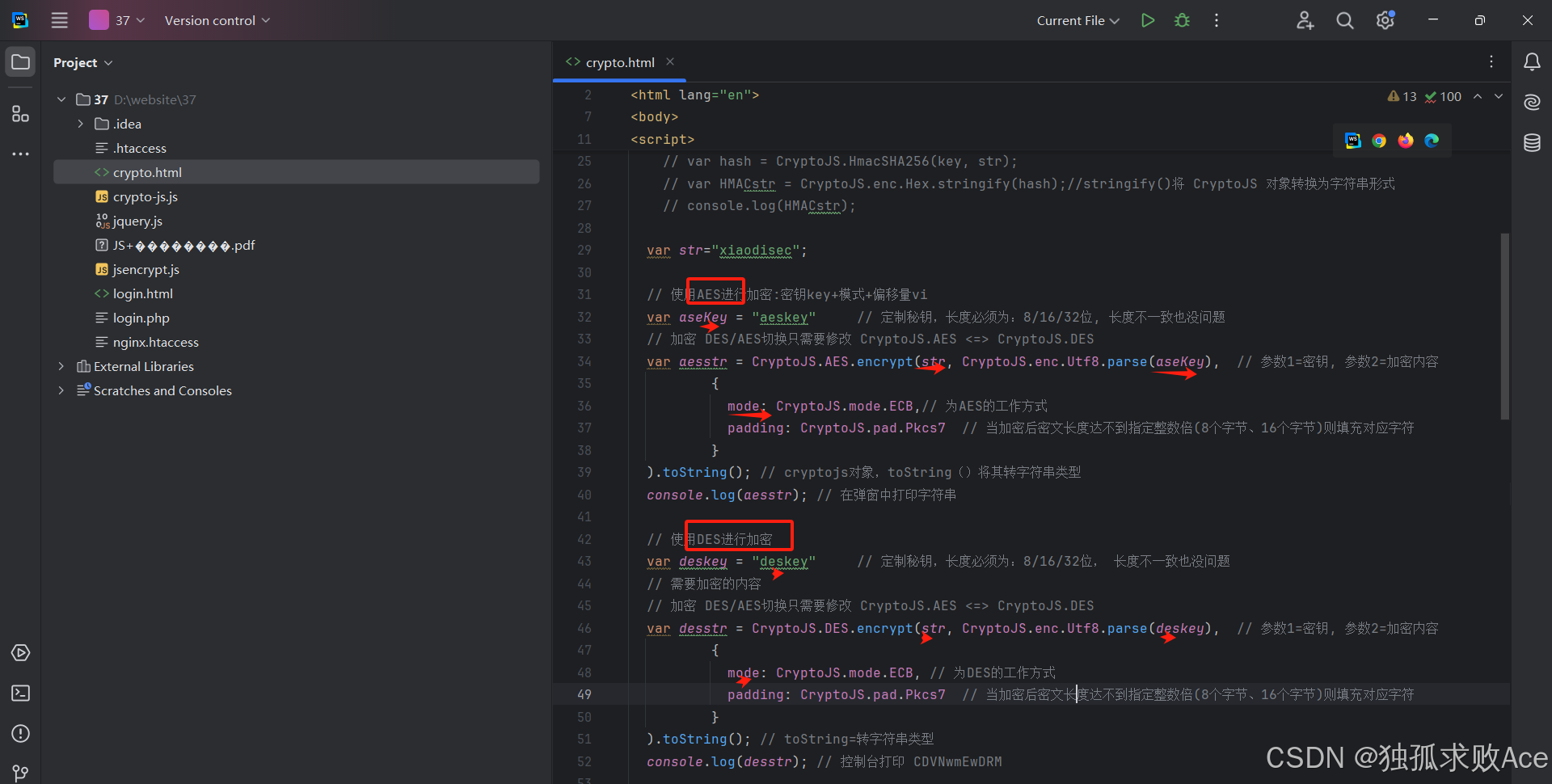Preview crypto.html in Firefox
Image resolution: width=1552 pixels, height=784 pixels.
pos(1406,141)
